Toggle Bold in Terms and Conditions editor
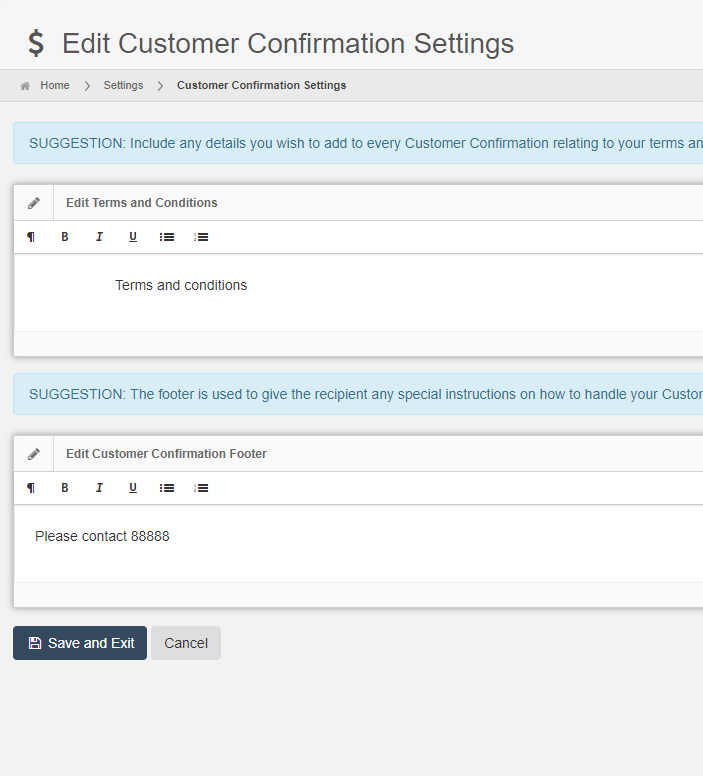The image size is (703, 776). 65,237
